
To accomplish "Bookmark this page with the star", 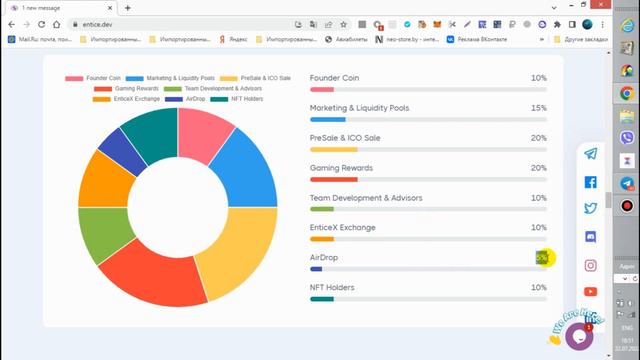I will click(x=344, y=24).
